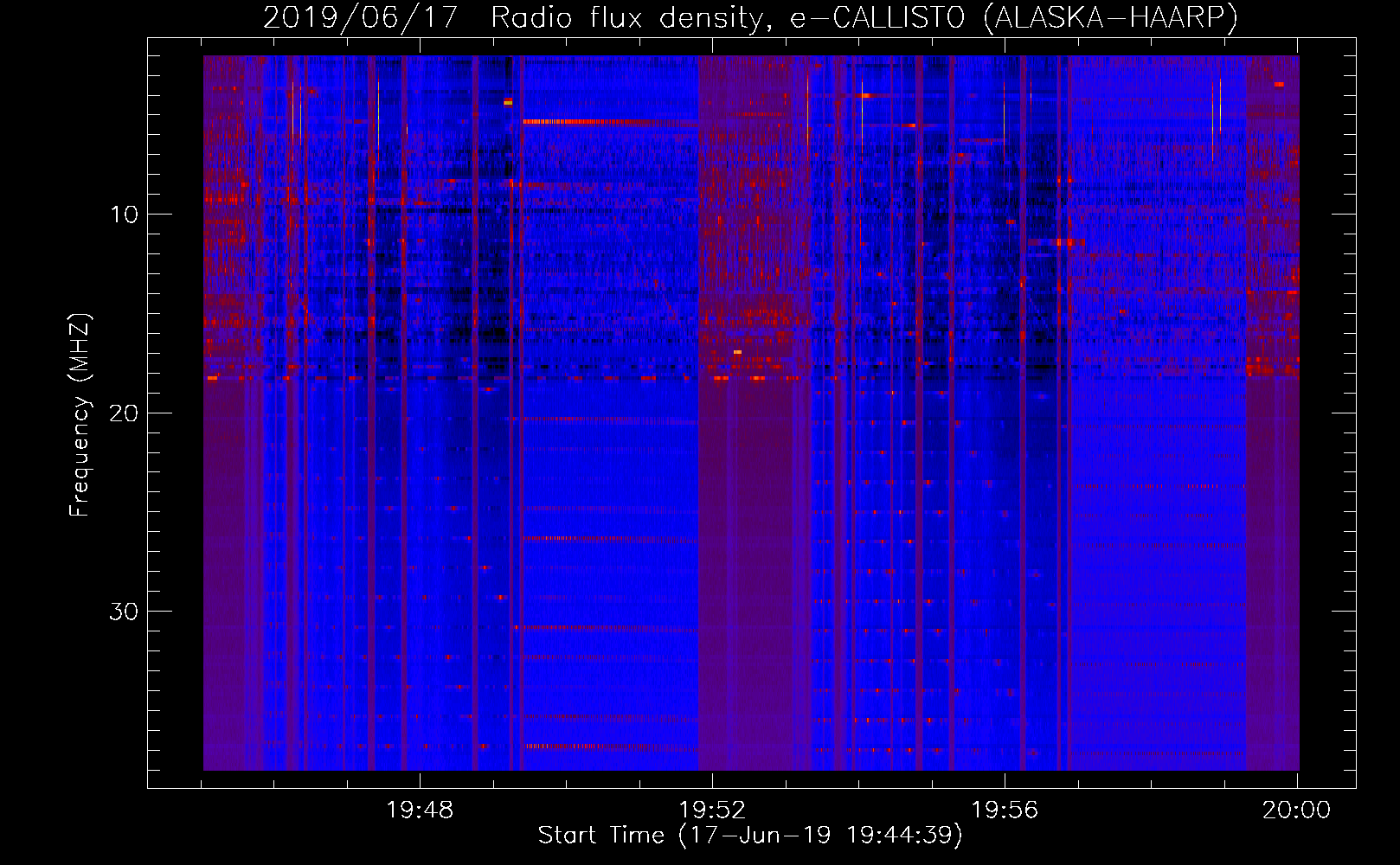The height and width of the screenshot is (865, 1400).
Task: Click the '30' frequency tick label
Action: click(x=124, y=612)
